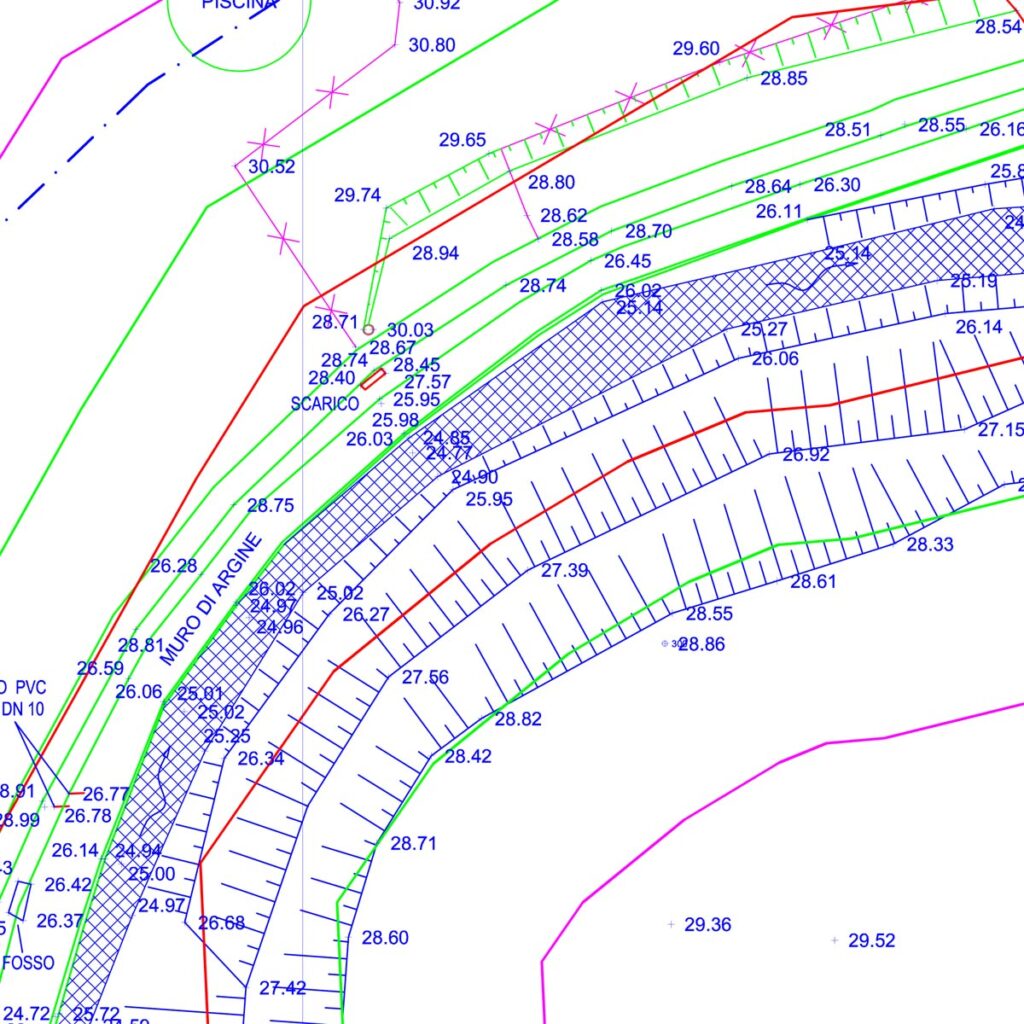The height and width of the screenshot is (1024, 1024).
Task: Select spot height 25.27
Action: (x=764, y=330)
